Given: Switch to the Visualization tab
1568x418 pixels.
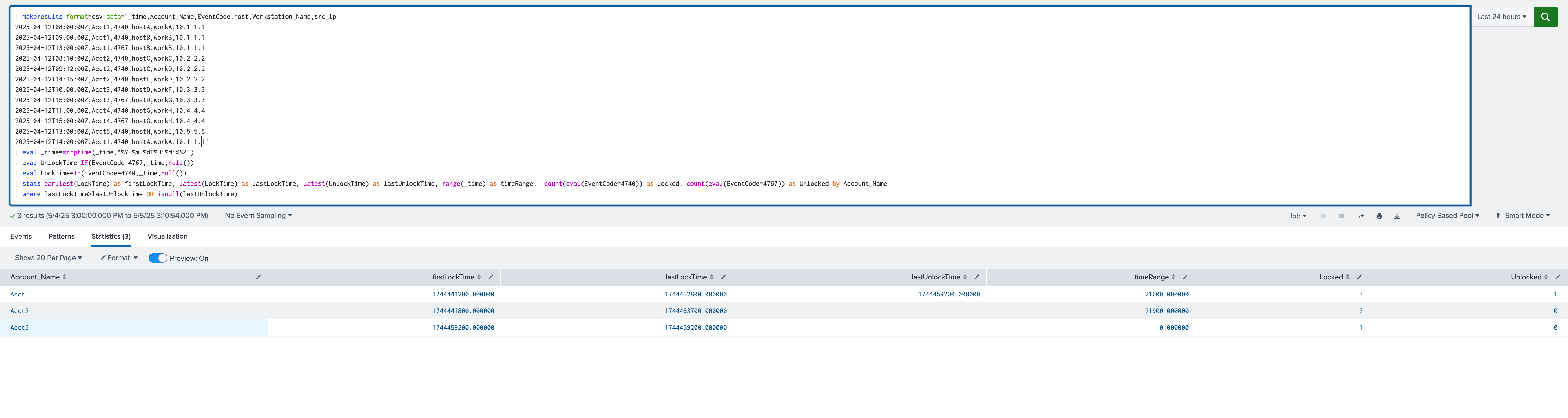Looking at the screenshot, I should click(167, 236).
